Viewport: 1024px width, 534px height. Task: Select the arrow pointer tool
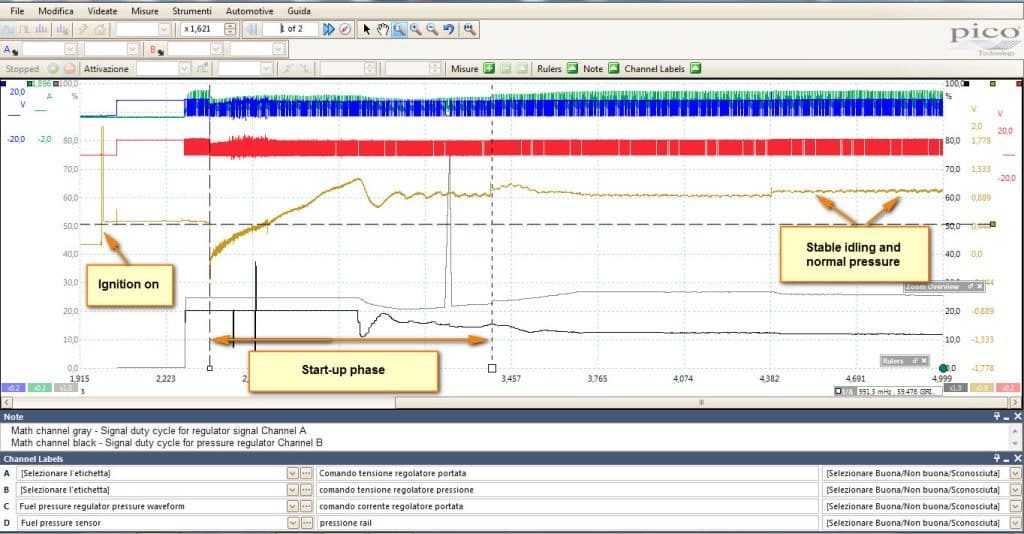coord(366,29)
